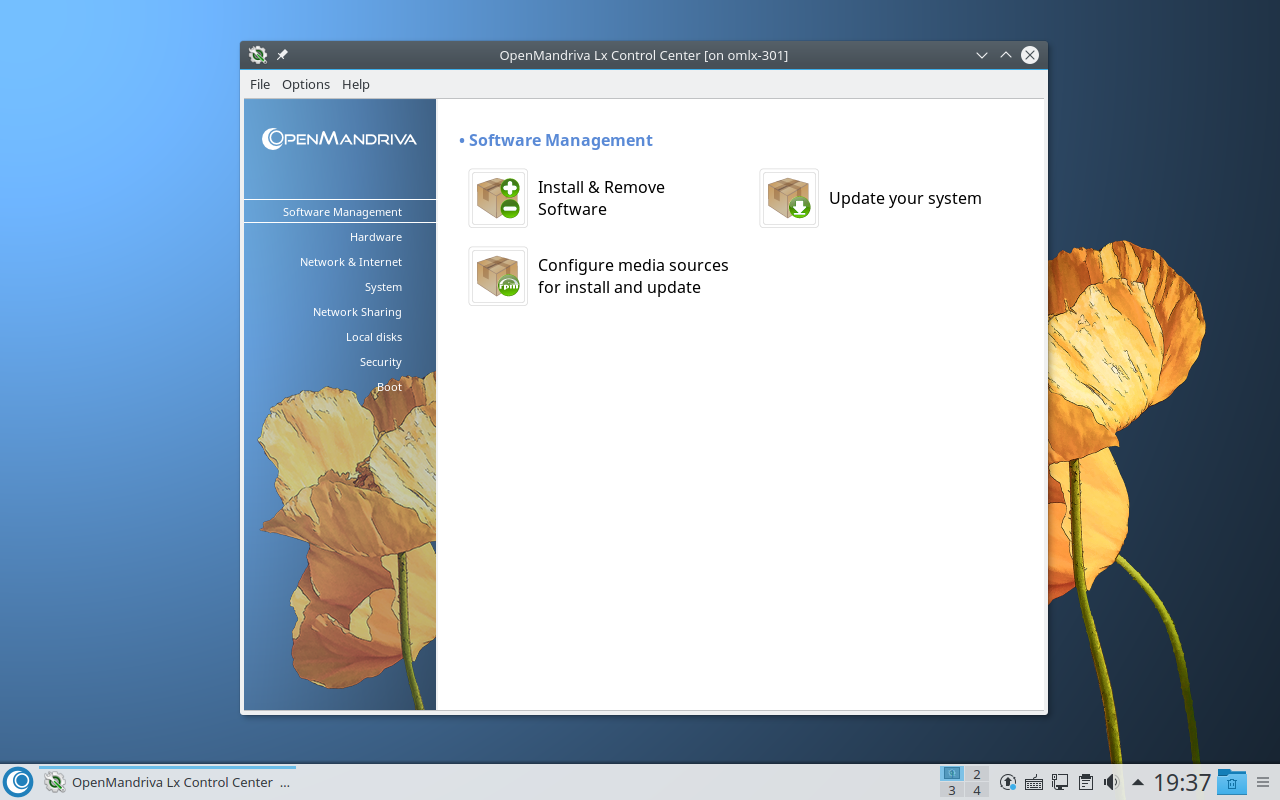Screen dimensions: 1280x800
Task: Open the Help menu
Action: (356, 84)
